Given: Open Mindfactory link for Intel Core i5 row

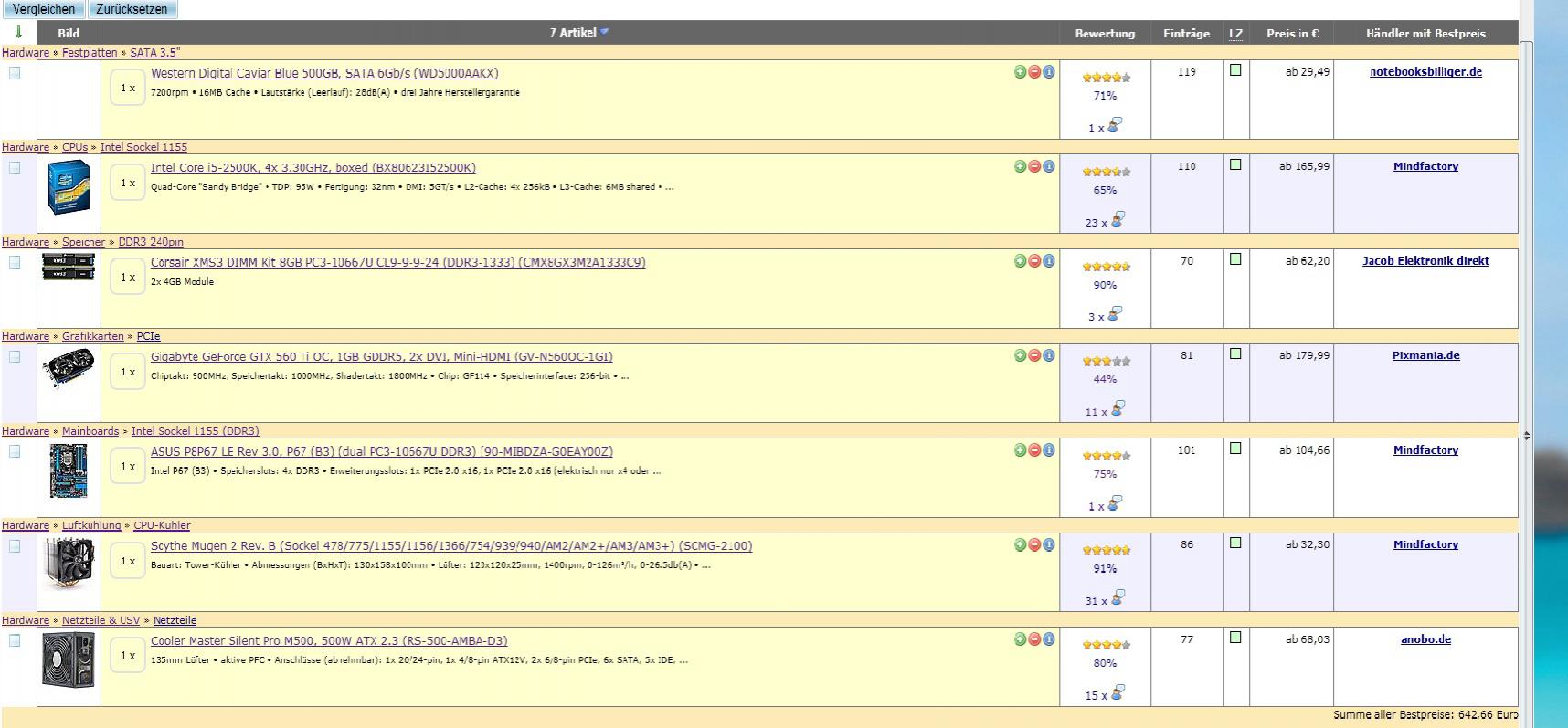Looking at the screenshot, I should [1425, 166].
